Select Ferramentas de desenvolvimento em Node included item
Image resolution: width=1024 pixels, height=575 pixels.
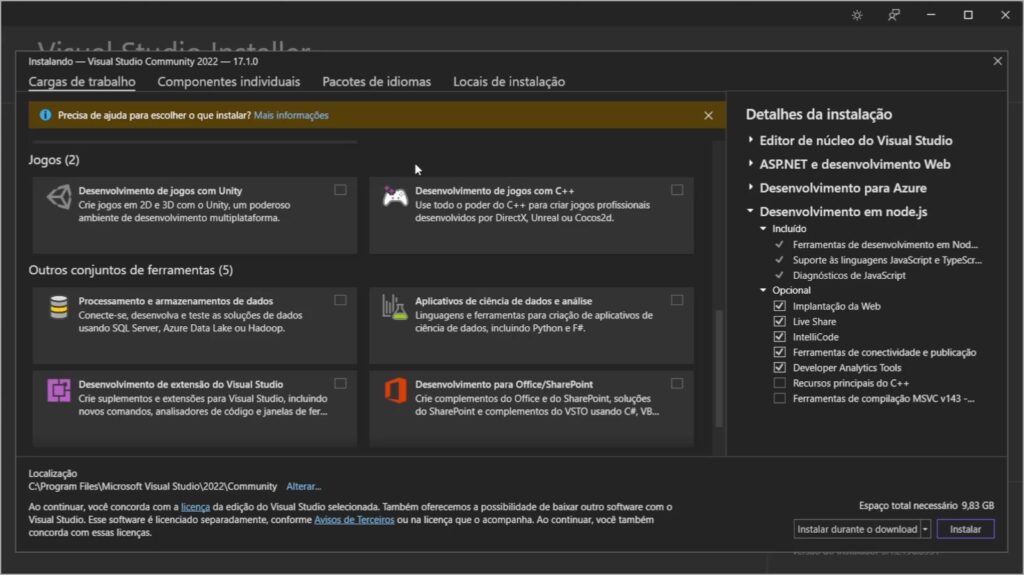pyautogui.click(x=885, y=244)
